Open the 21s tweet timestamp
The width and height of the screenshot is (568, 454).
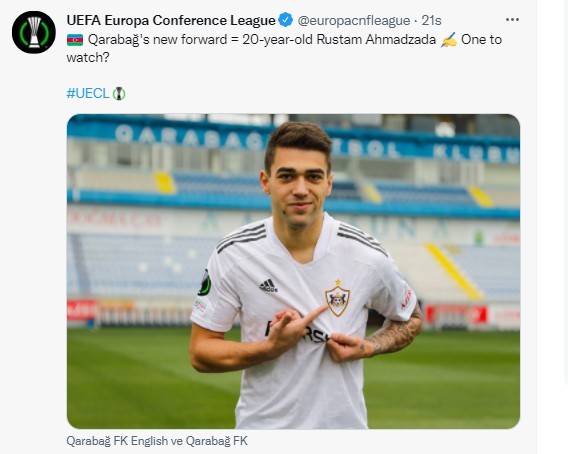[431, 21]
